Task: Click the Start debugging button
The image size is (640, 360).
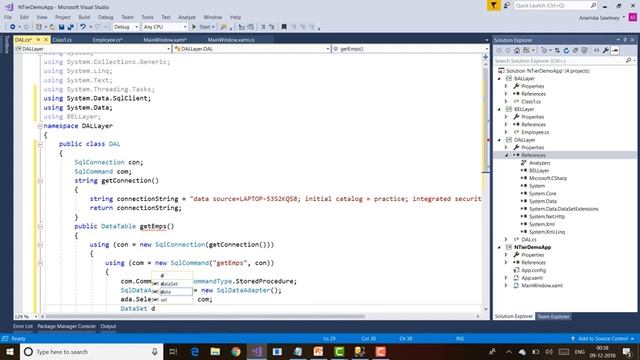Action: 203,27
